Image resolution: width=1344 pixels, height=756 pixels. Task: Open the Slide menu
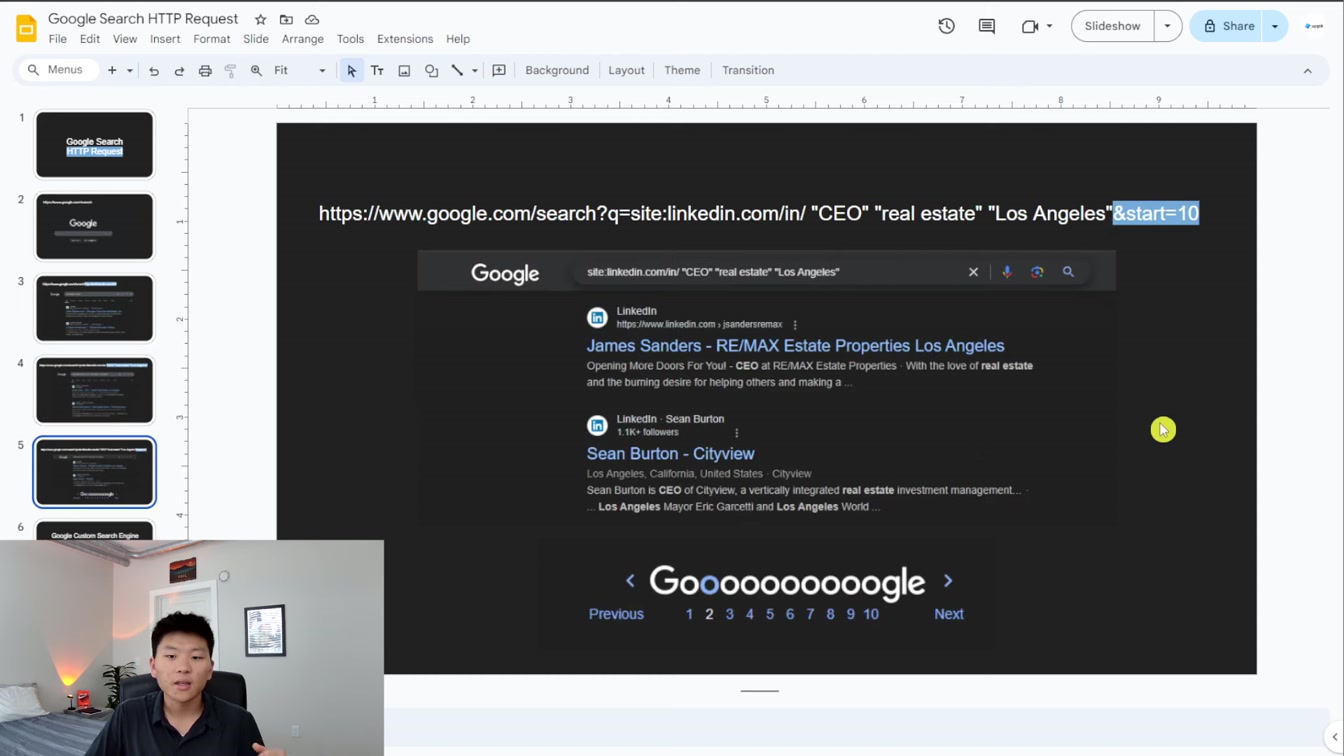point(256,39)
